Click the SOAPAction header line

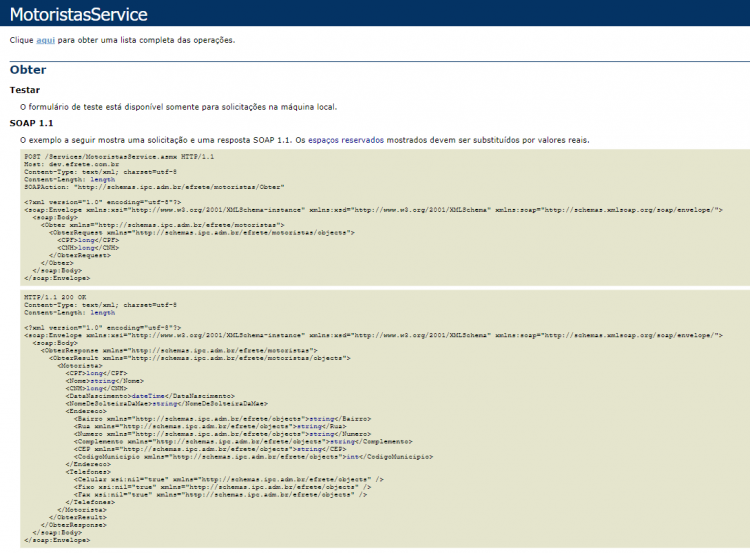154,187
